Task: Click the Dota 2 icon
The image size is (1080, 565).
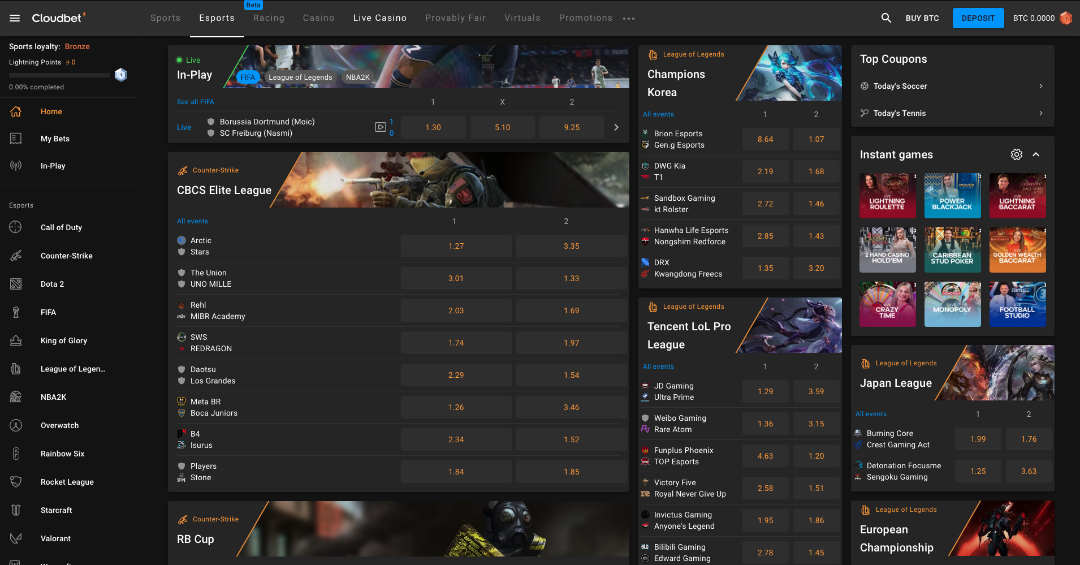Action: [16, 284]
